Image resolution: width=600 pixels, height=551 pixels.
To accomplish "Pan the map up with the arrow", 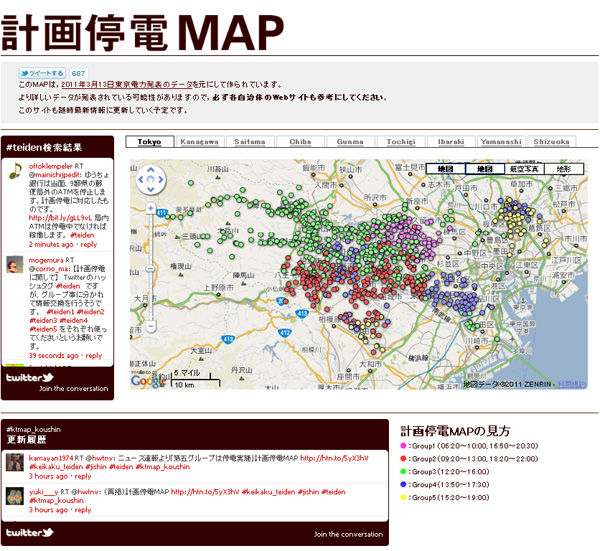I will pyautogui.click(x=151, y=170).
